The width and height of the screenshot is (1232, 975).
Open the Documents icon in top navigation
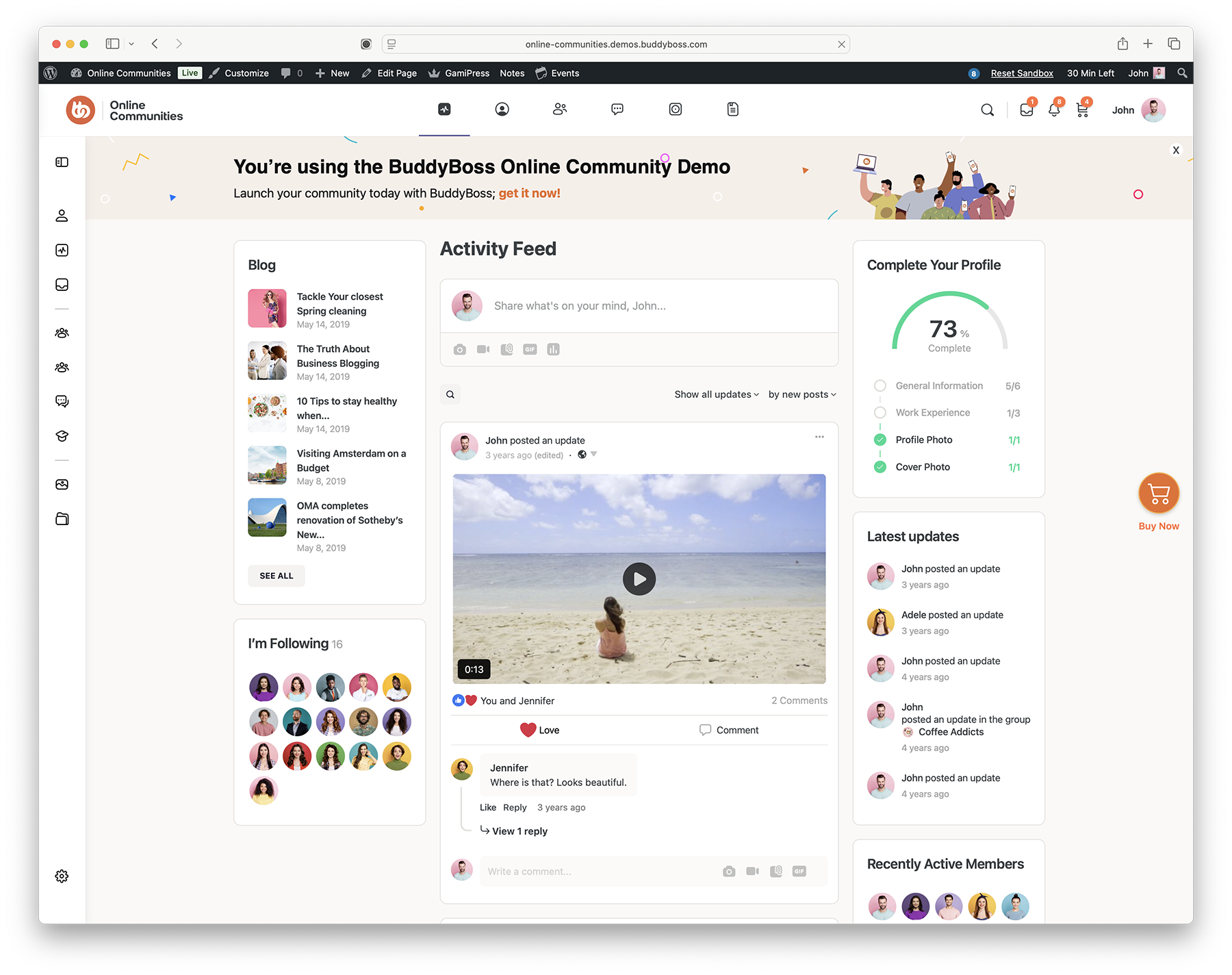[x=732, y=109]
